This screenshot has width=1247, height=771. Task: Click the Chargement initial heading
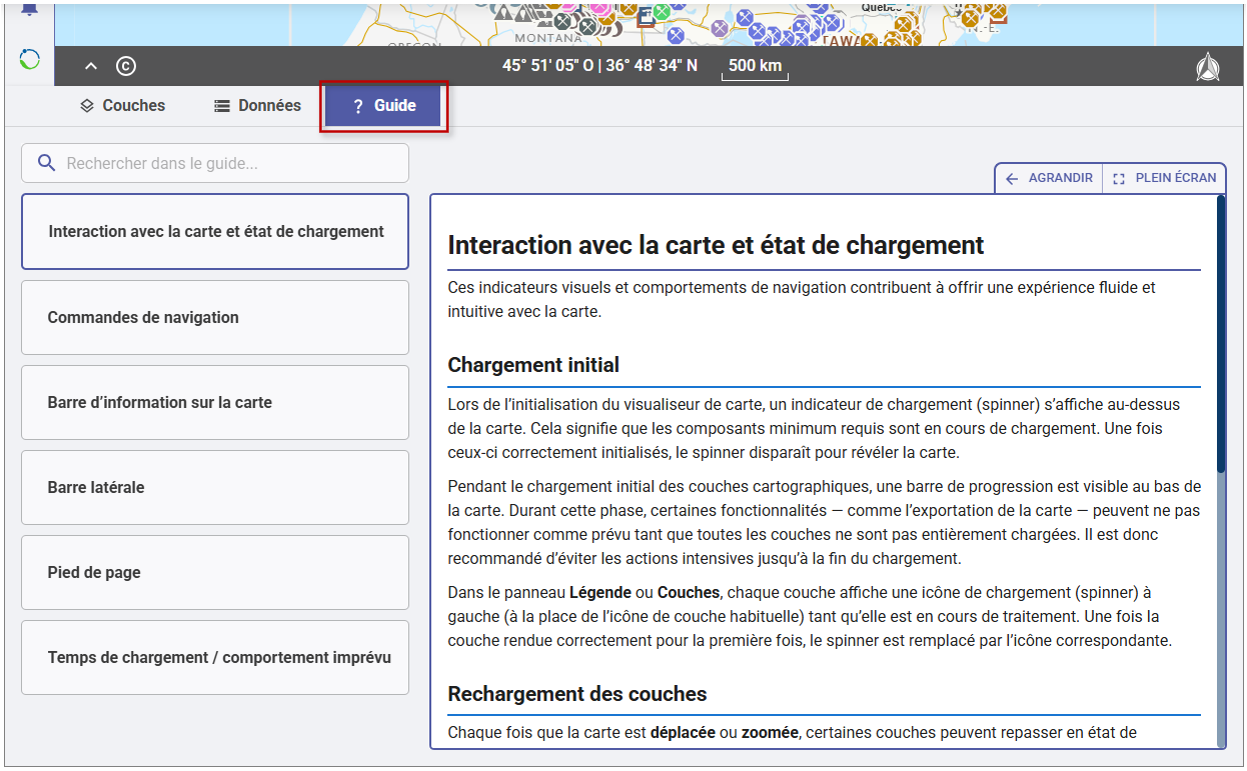click(533, 365)
